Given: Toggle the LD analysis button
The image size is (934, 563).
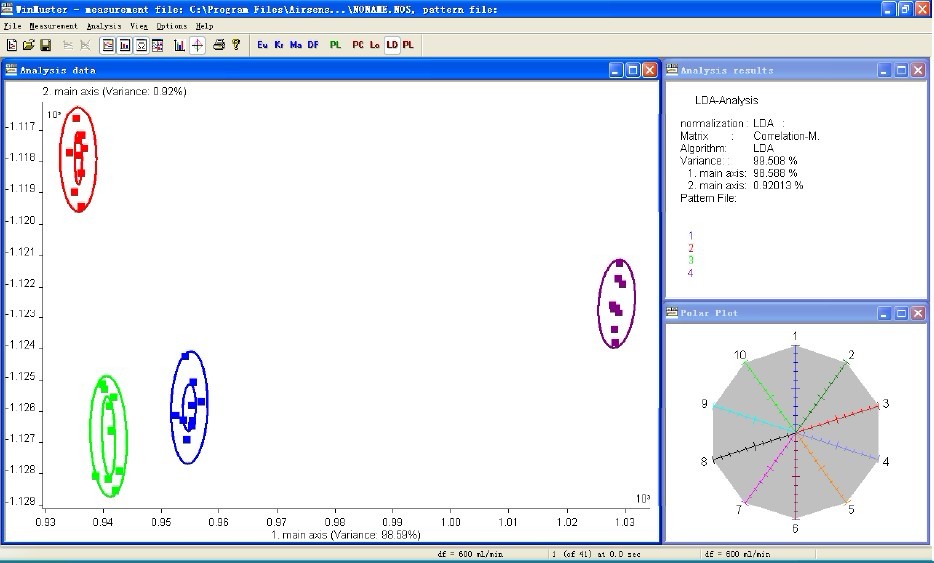Looking at the screenshot, I should pos(392,45).
